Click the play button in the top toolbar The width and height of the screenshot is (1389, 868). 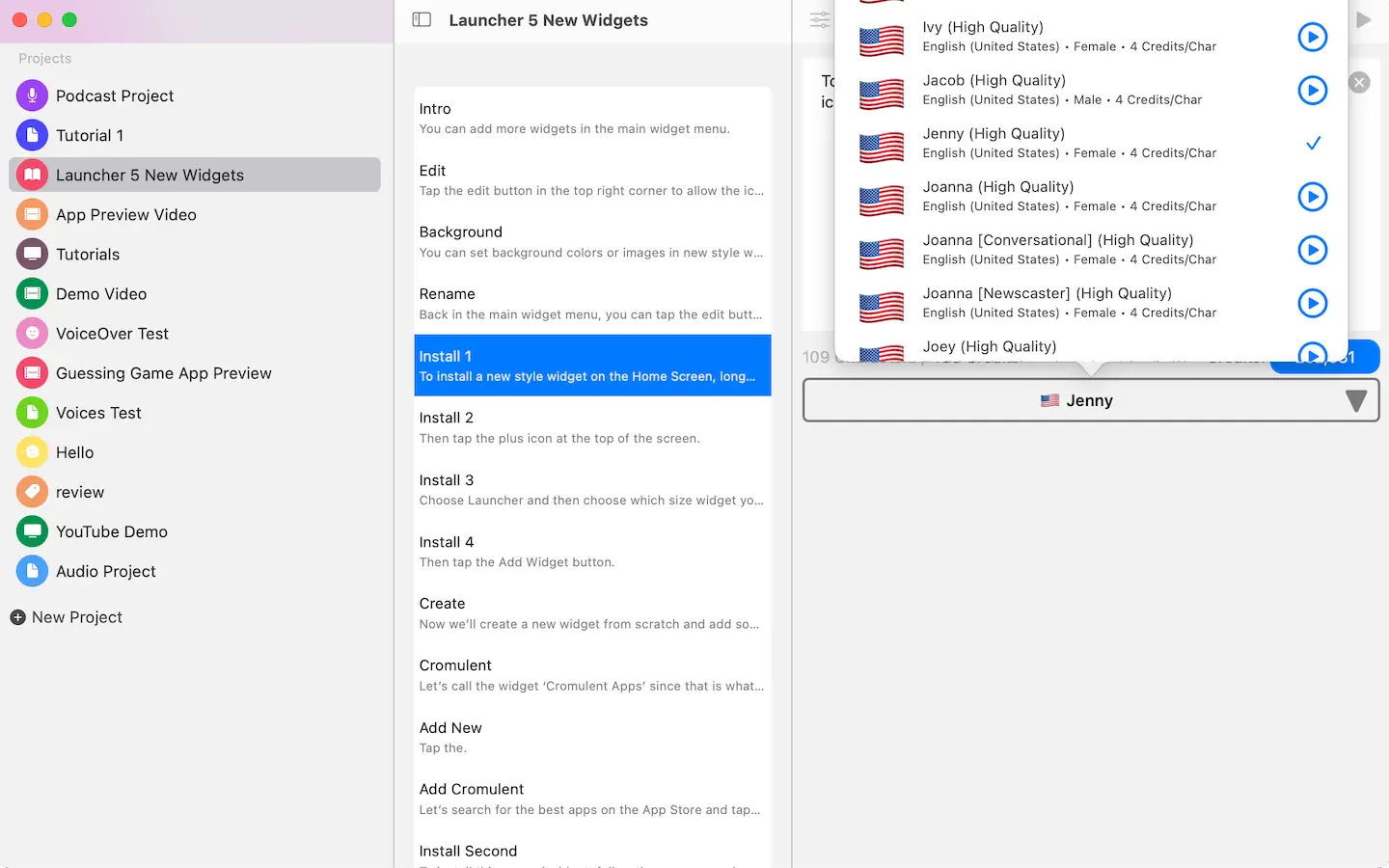(1363, 19)
